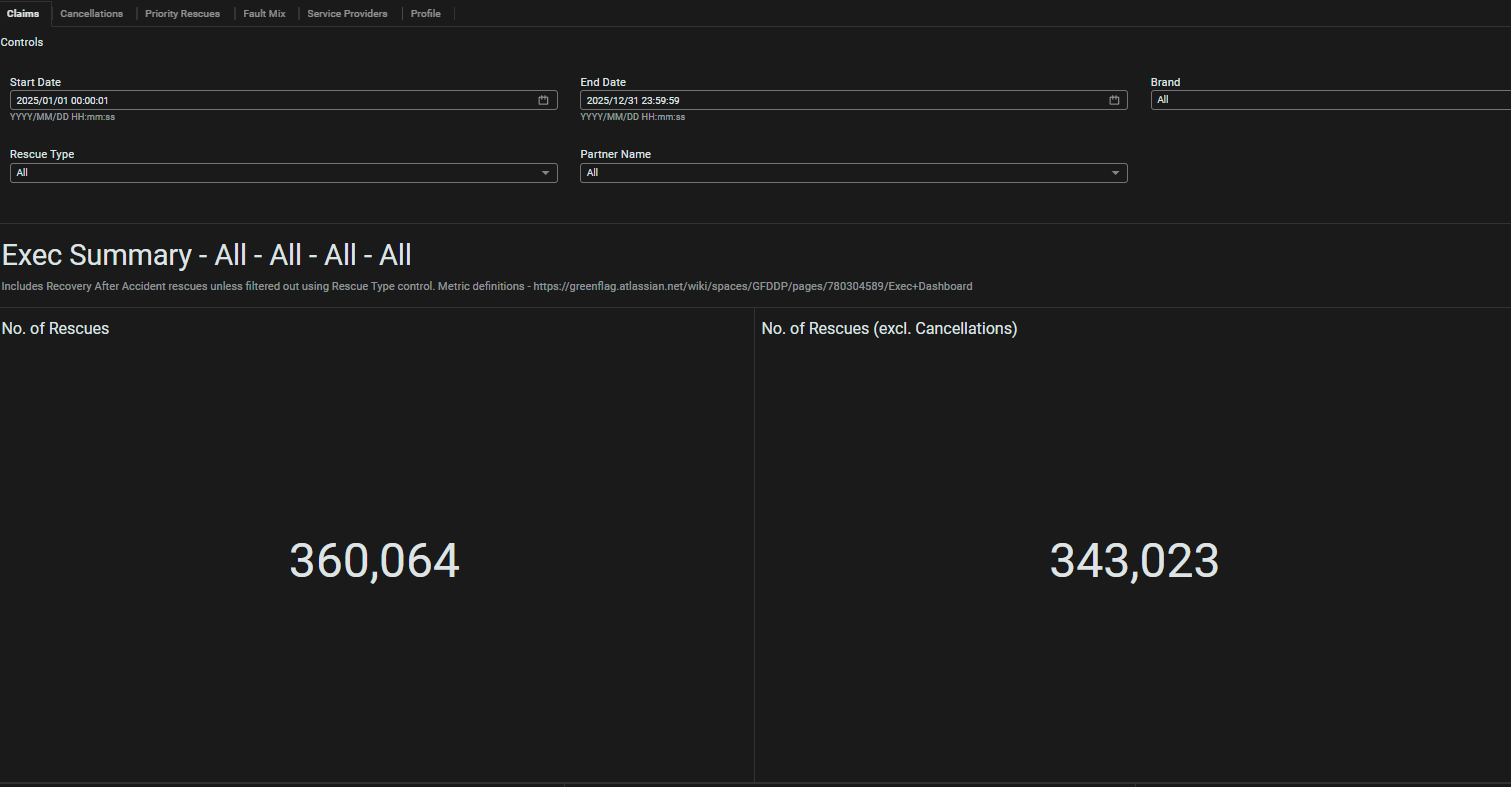The image size is (1511, 787).
Task: Click "No. of Rescues (excl. Cancellations)" title
Action: pos(889,328)
